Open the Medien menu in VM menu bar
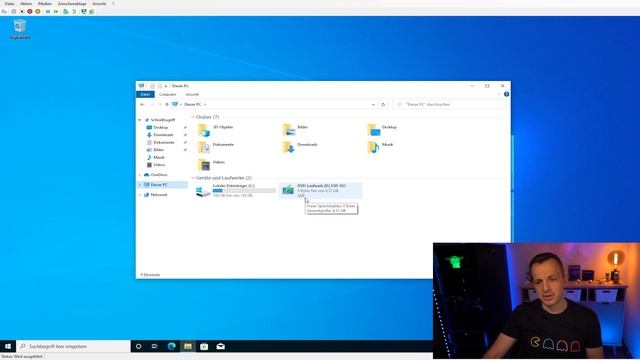 [x=45, y=4]
